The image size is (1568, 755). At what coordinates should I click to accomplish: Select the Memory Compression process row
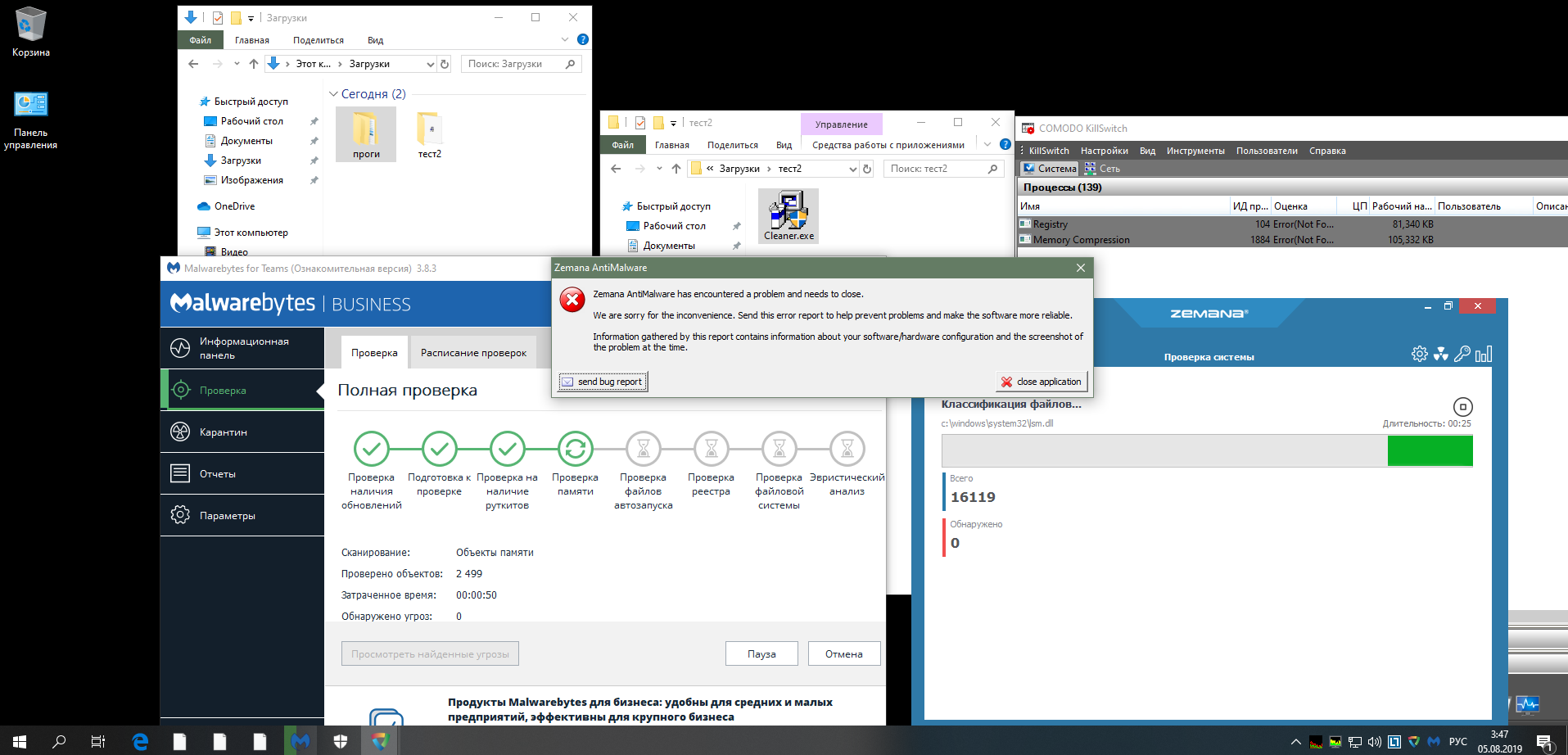click(1292, 240)
